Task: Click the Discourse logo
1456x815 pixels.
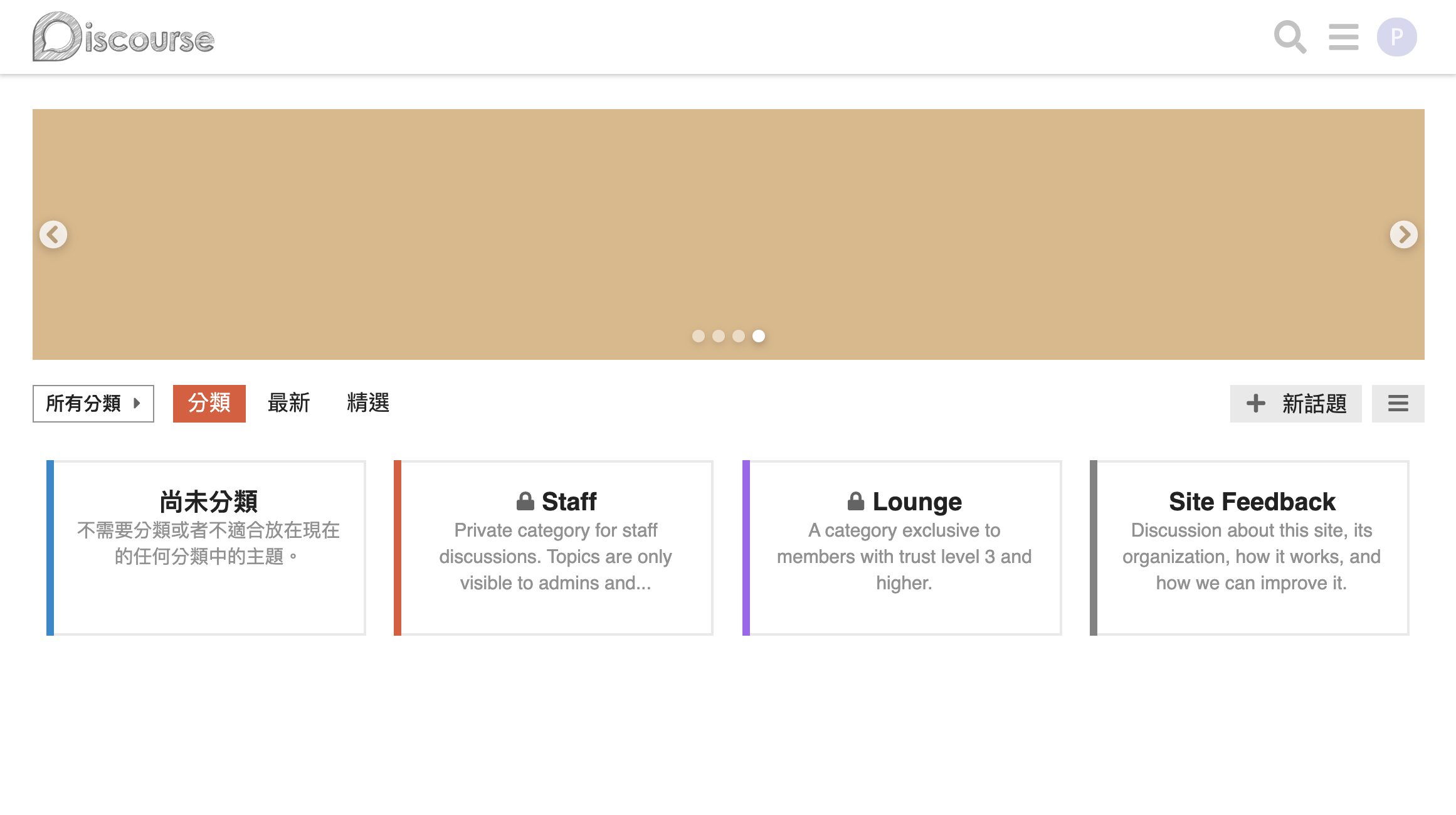Action: tap(124, 37)
